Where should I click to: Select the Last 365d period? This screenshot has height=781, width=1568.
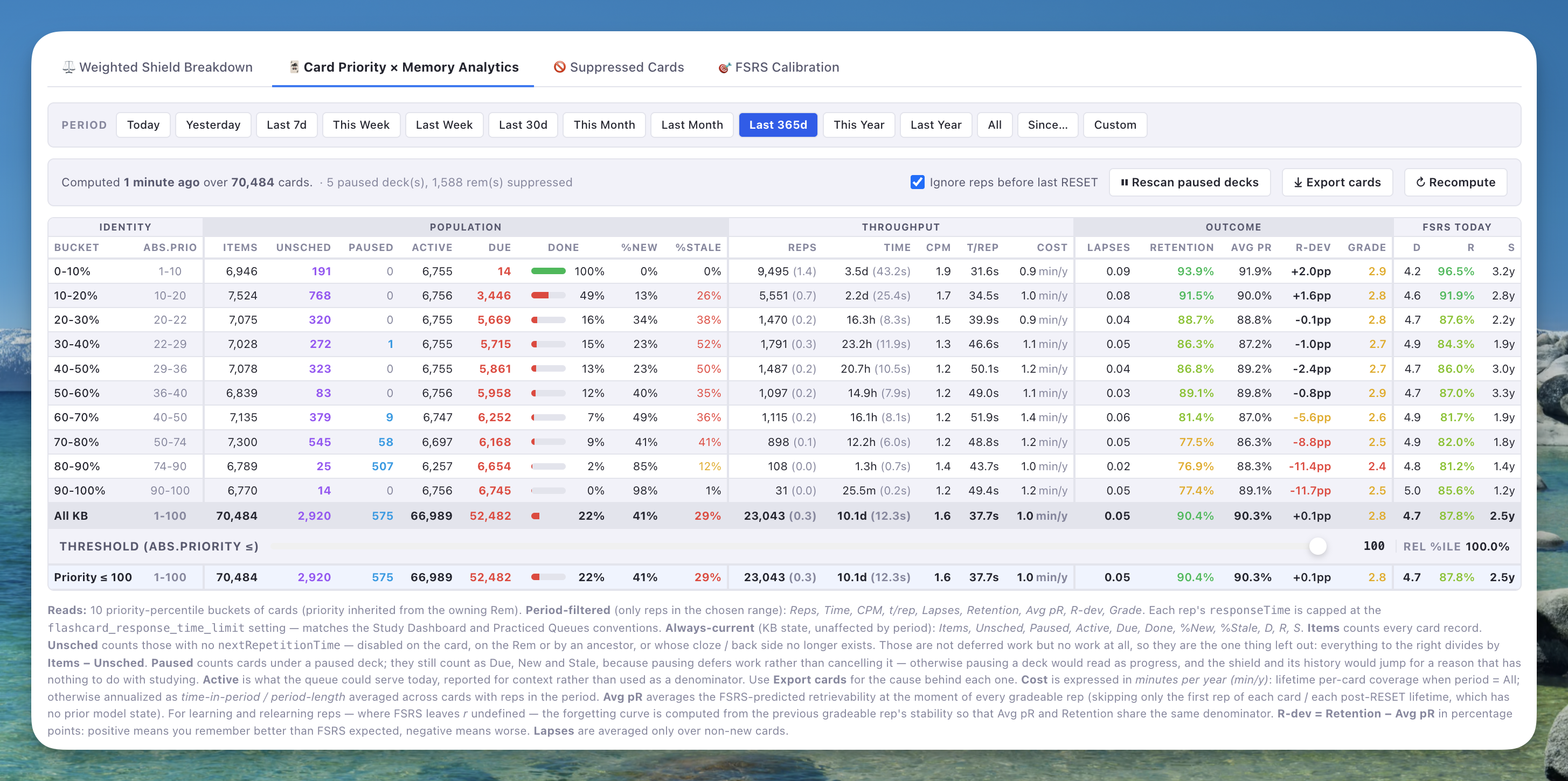click(778, 125)
